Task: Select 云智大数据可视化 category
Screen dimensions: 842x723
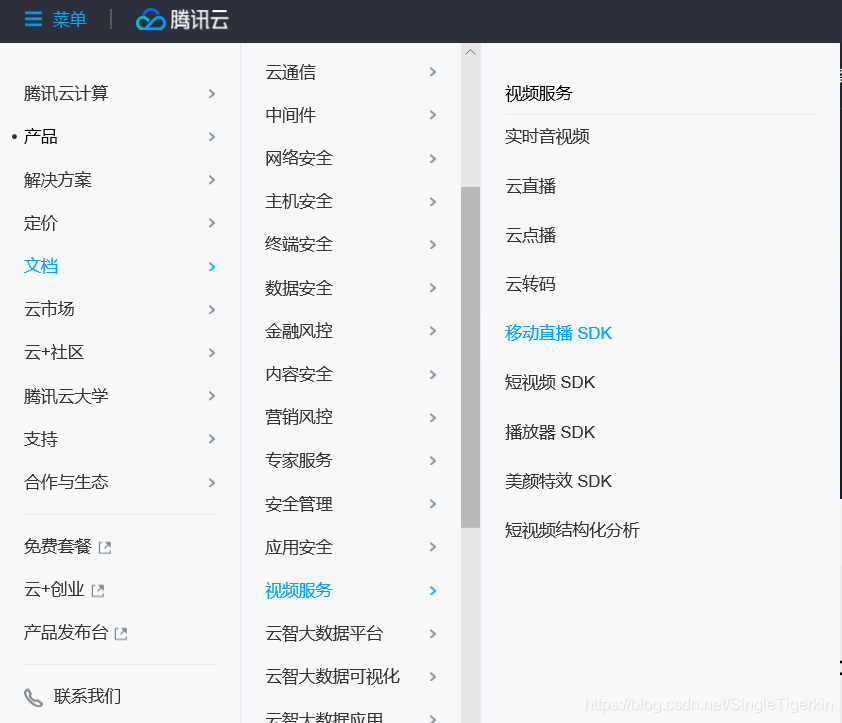Action: (x=333, y=676)
